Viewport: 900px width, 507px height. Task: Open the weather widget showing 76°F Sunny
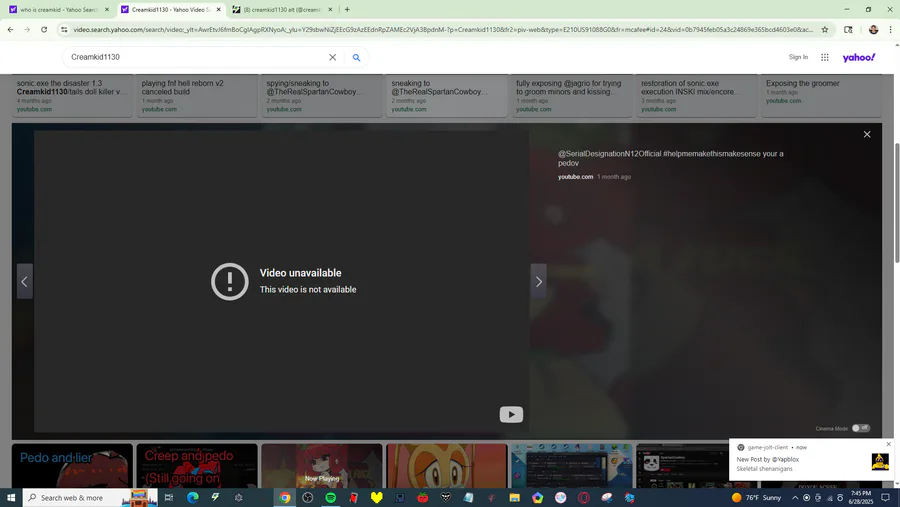757,498
